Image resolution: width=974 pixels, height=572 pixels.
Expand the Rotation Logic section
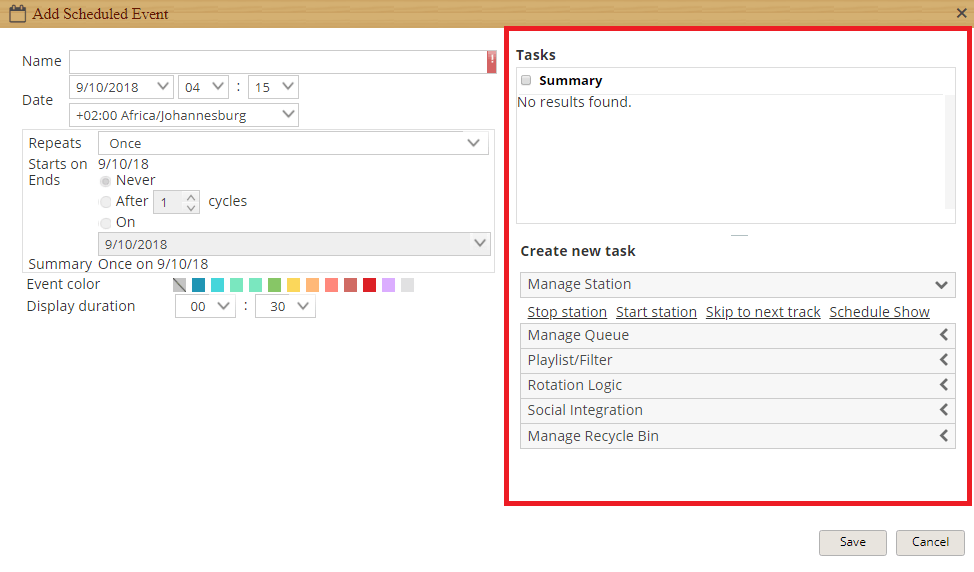(737, 385)
